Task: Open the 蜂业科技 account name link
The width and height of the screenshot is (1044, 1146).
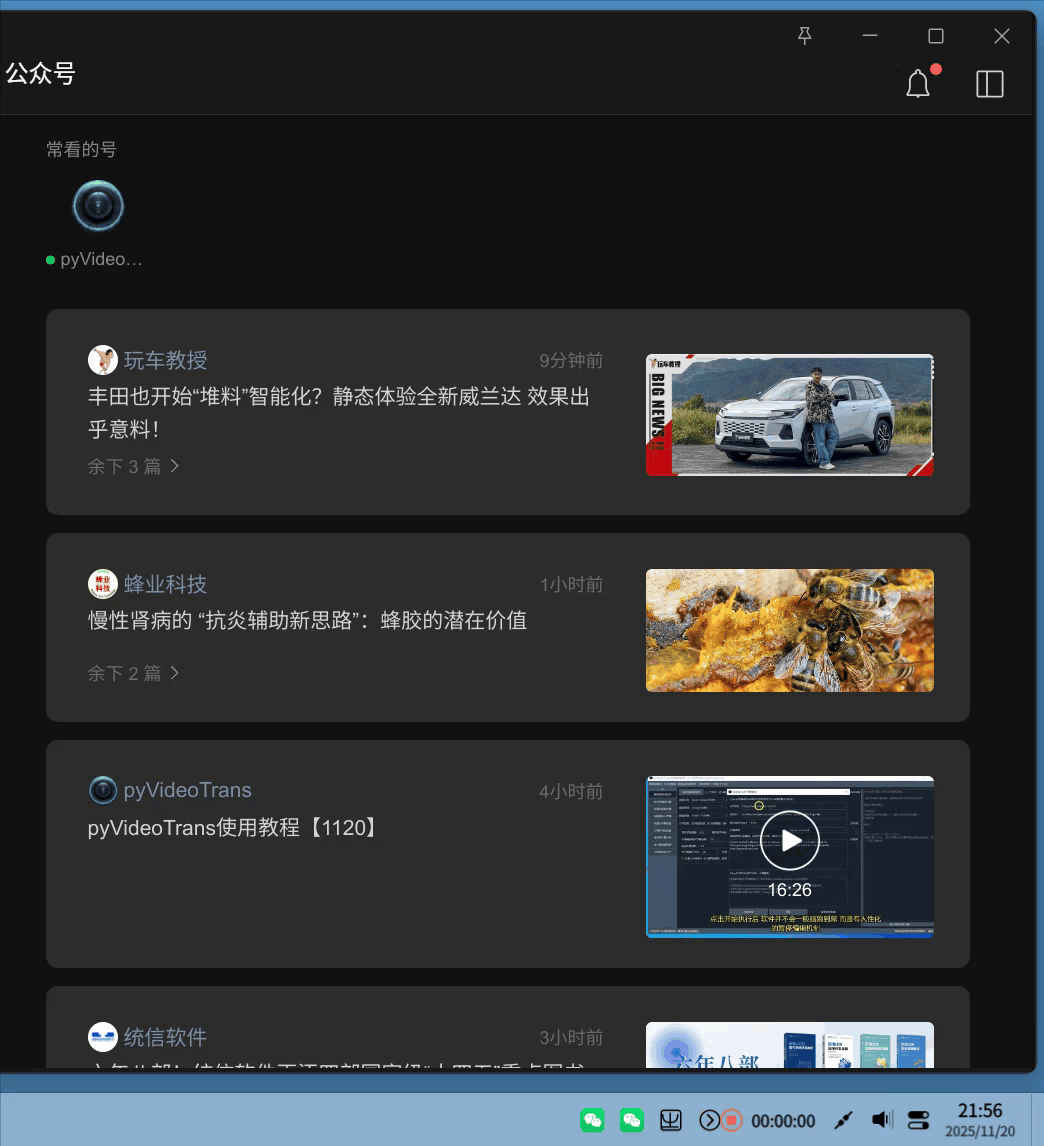Action: tap(165, 584)
